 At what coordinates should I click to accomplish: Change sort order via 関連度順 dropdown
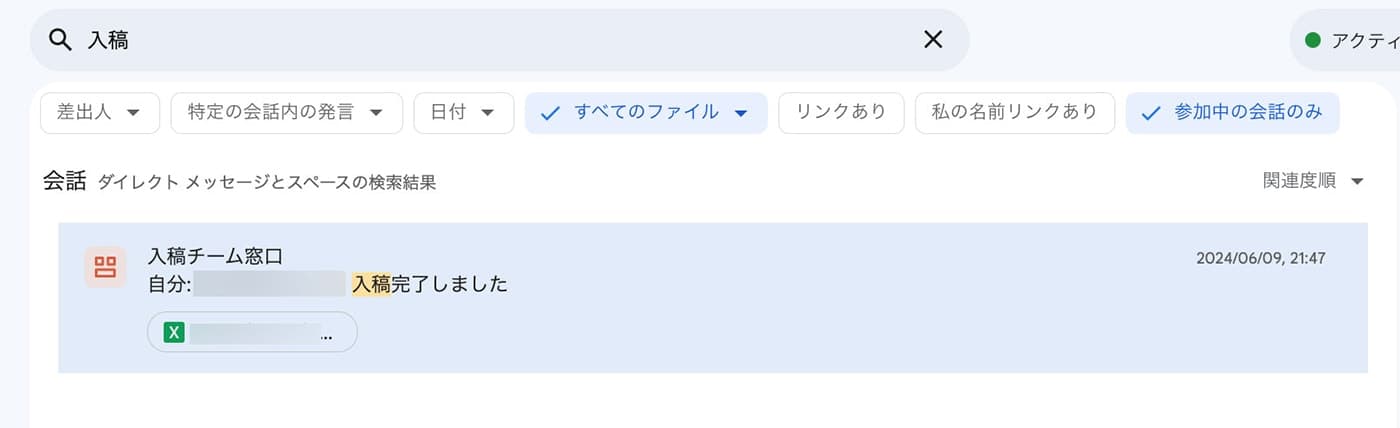coord(1313,181)
